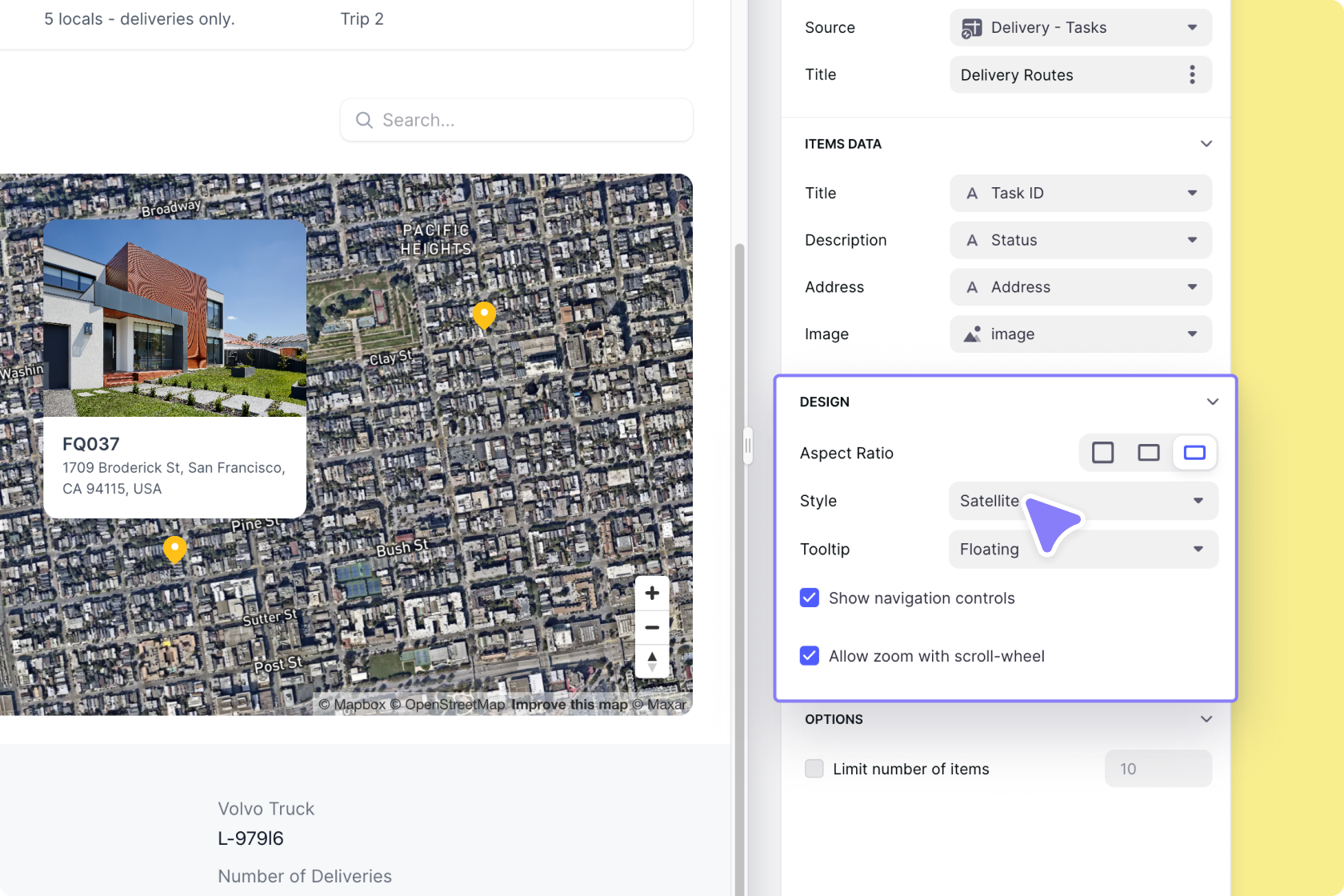Click the Mapbox copyright link
Image resolution: width=1344 pixels, height=896 pixels.
coord(359,704)
